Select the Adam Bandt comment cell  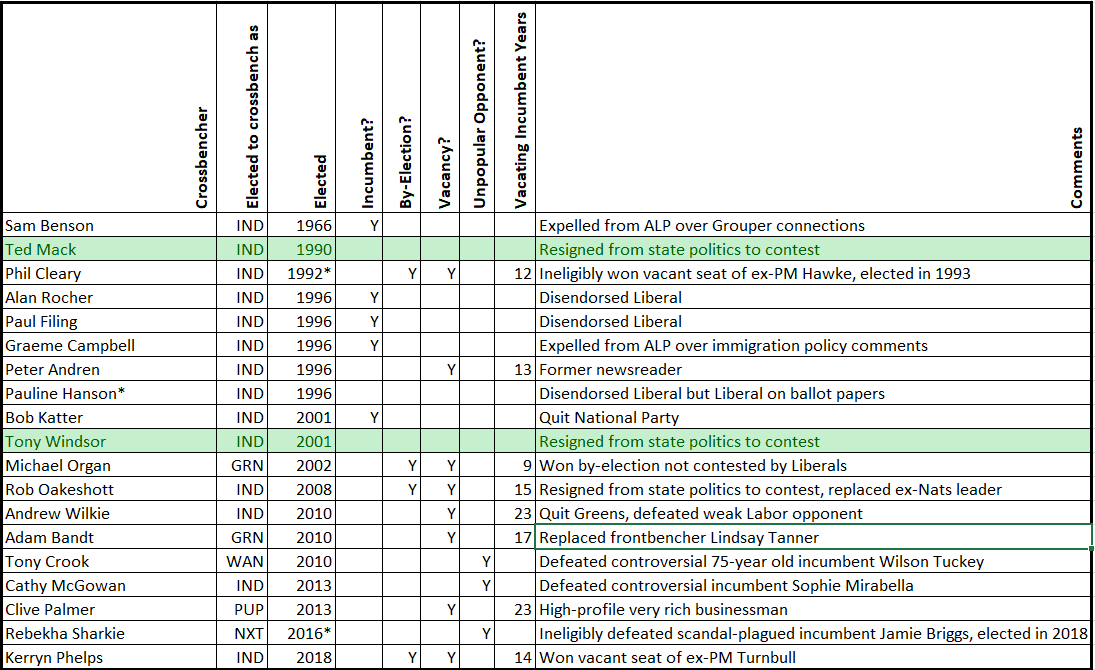813,537
